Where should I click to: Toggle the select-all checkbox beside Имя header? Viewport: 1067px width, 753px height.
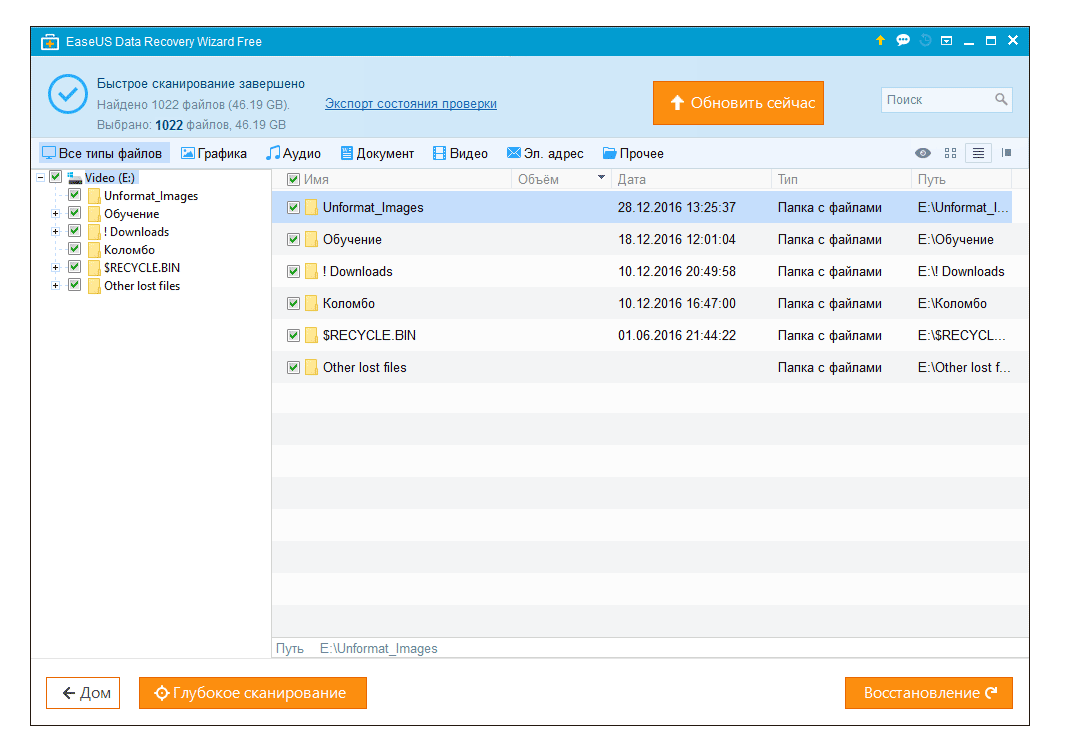(x=293, y=180)
